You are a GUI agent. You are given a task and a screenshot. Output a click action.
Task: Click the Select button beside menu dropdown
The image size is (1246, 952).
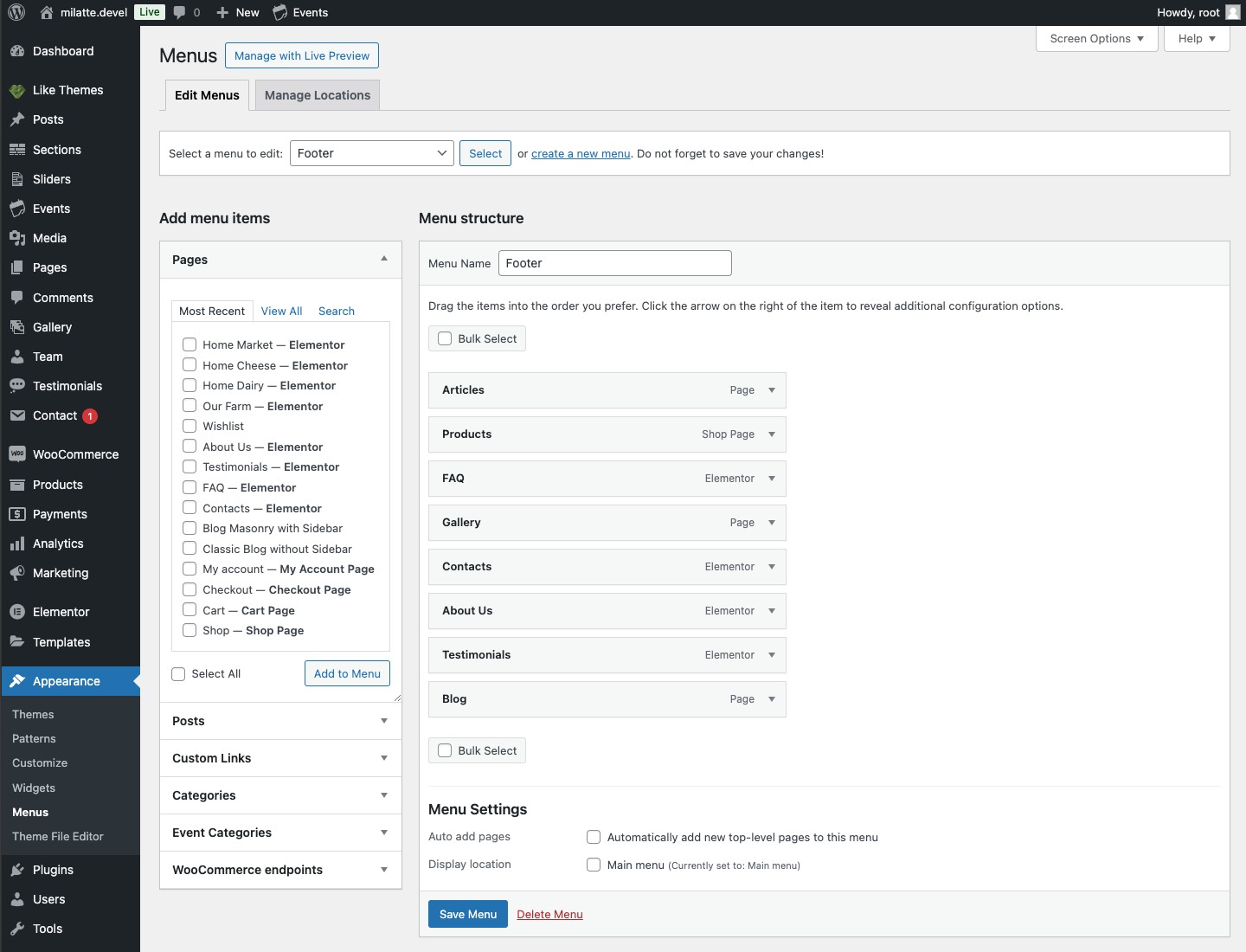tap(485, 153)
